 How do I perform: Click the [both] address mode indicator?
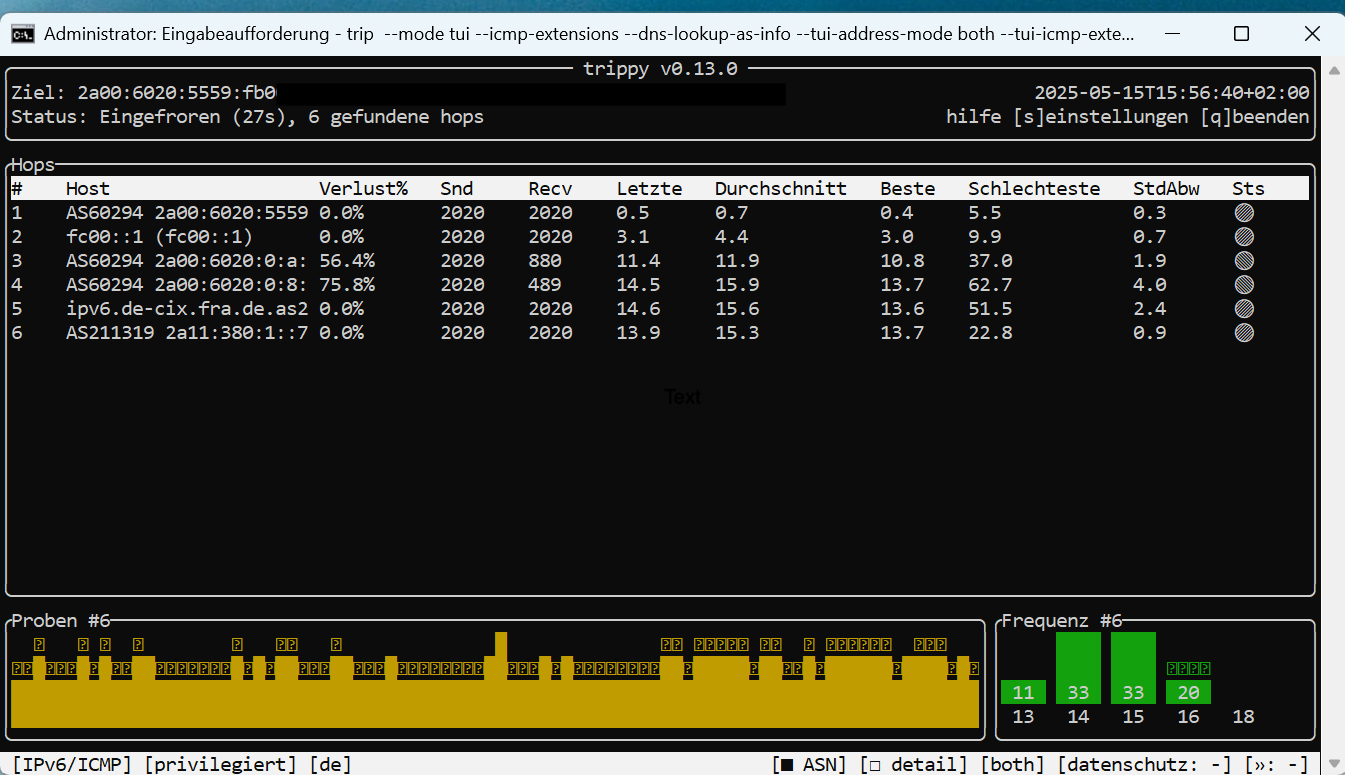1013,764
